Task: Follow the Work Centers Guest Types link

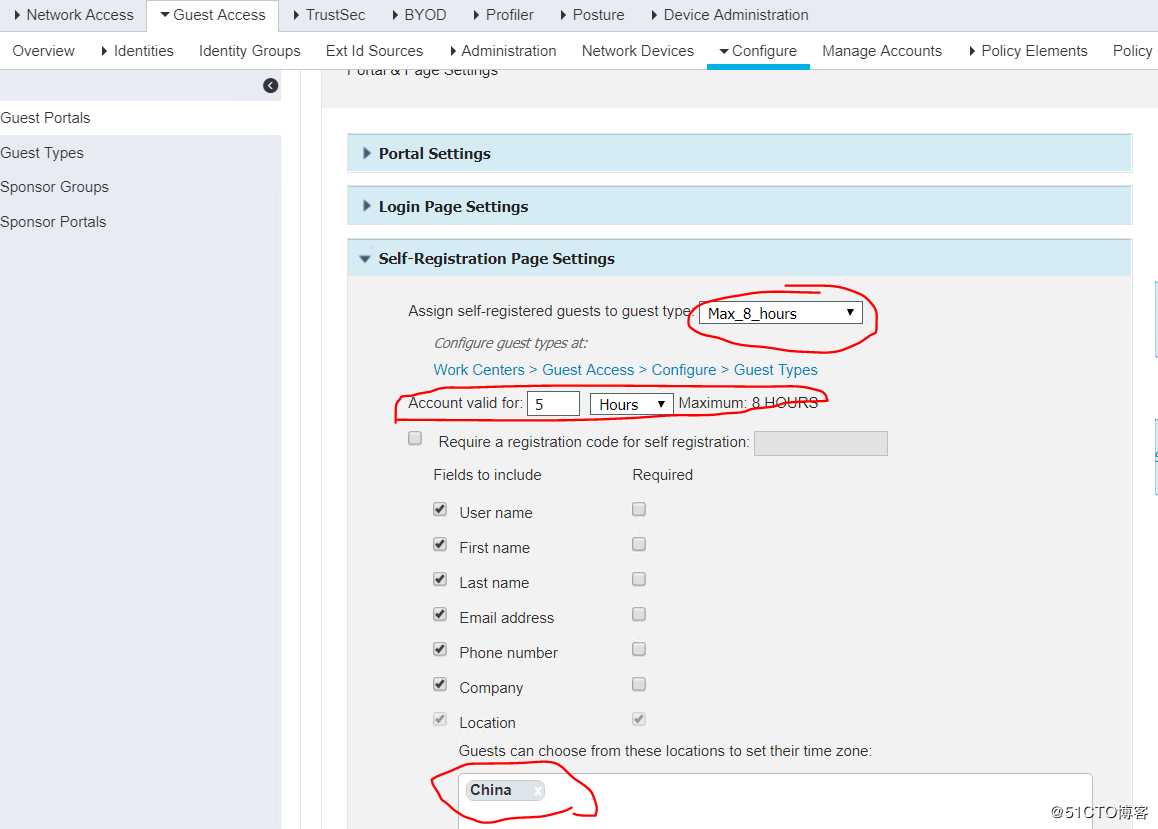Action: tap(626, 370)
